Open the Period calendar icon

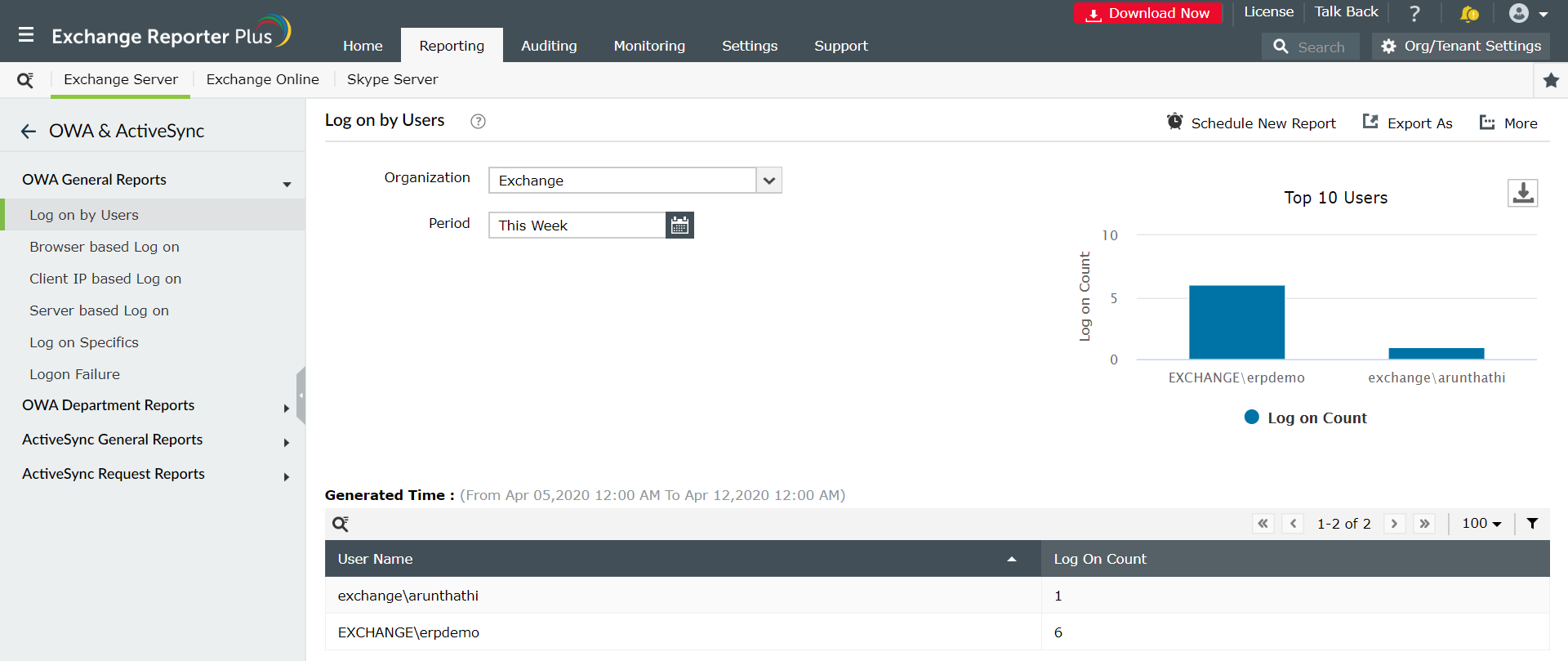tap(679, 226)
